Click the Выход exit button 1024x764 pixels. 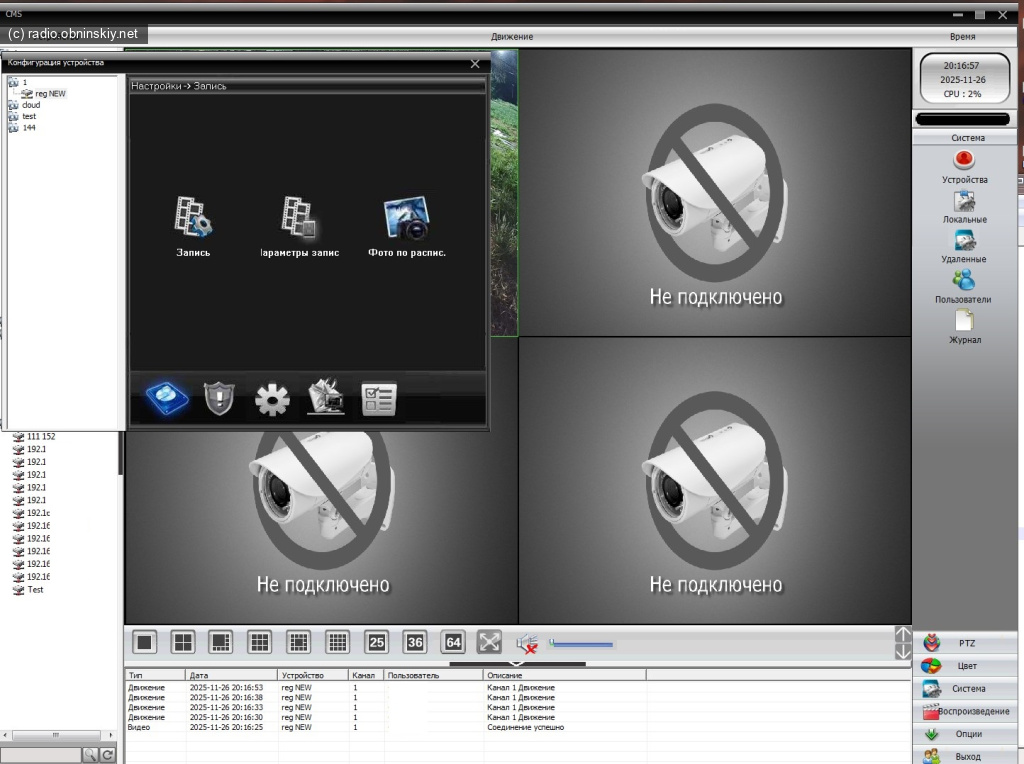[x=966, y=756]
